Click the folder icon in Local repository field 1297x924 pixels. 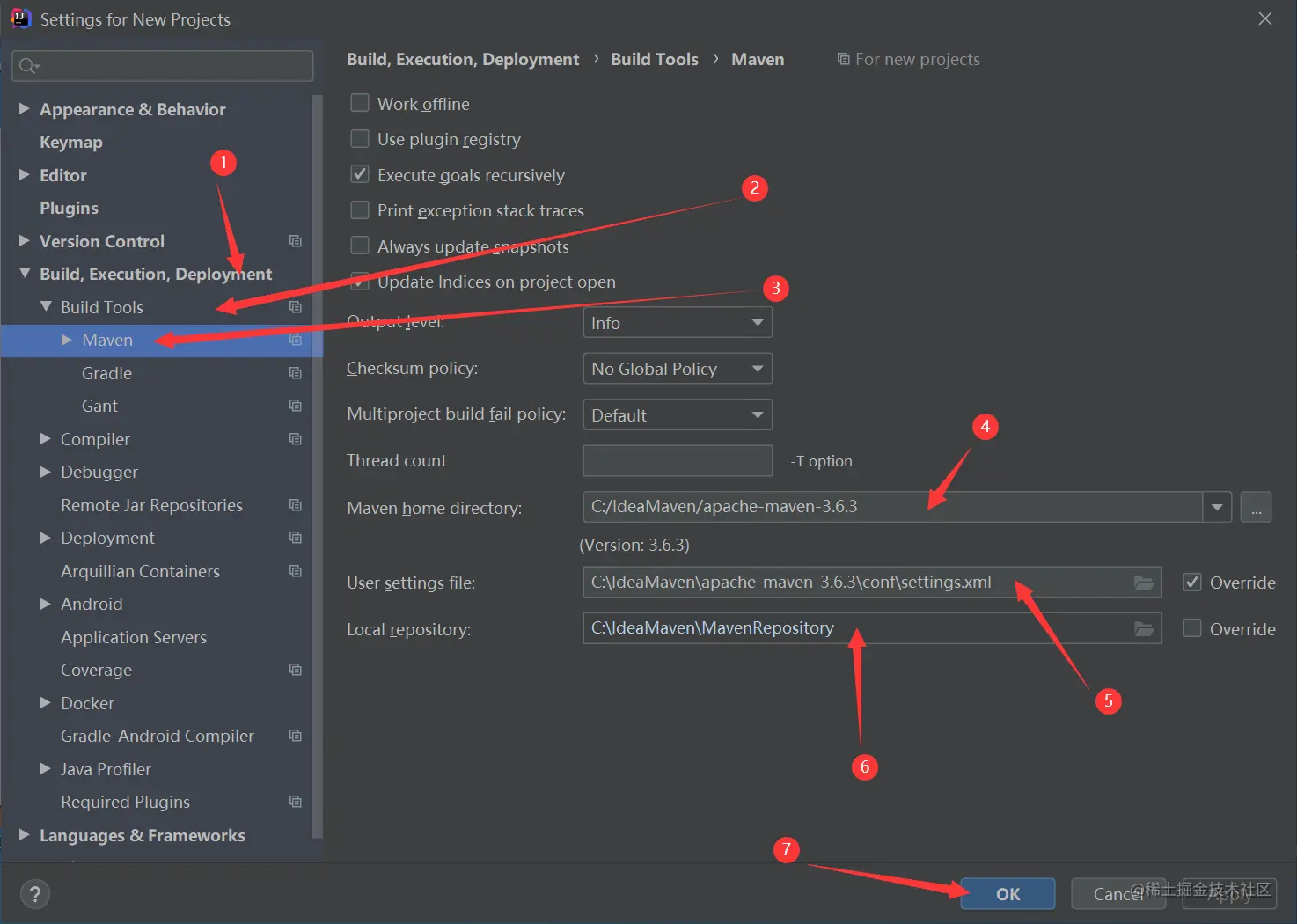click(1143, 628)
